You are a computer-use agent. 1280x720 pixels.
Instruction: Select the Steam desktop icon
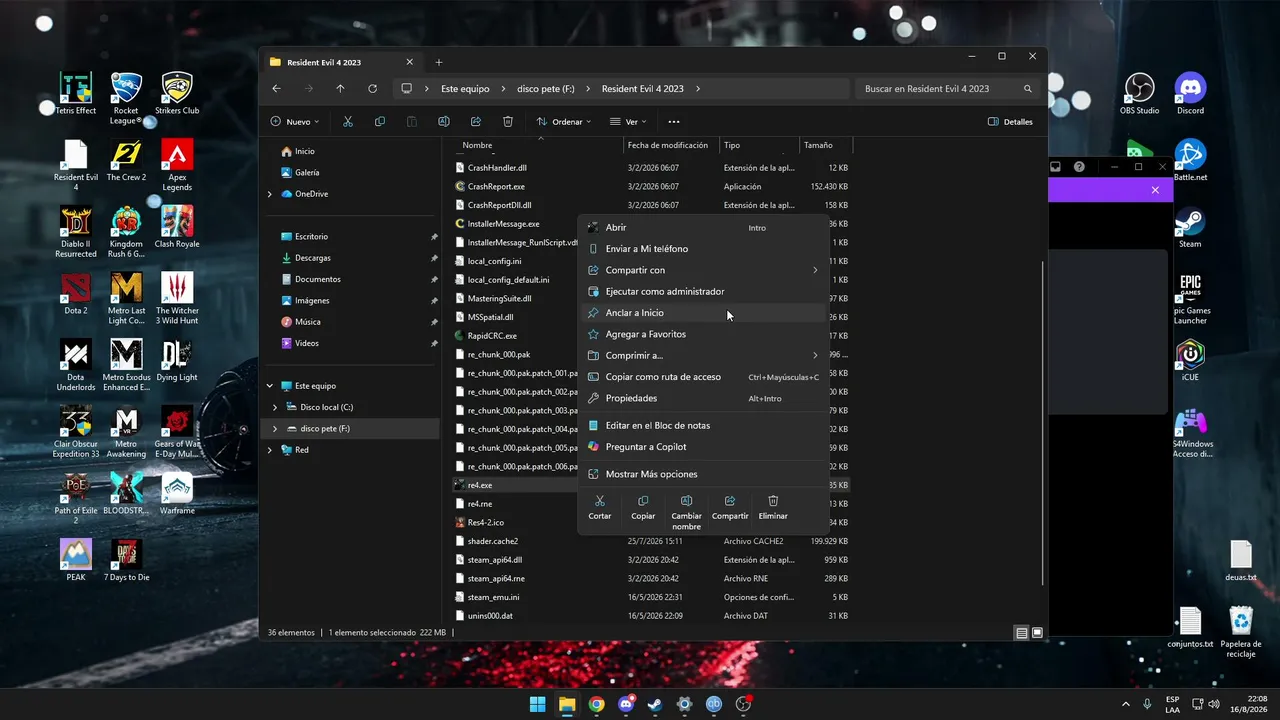[1190, 227]
